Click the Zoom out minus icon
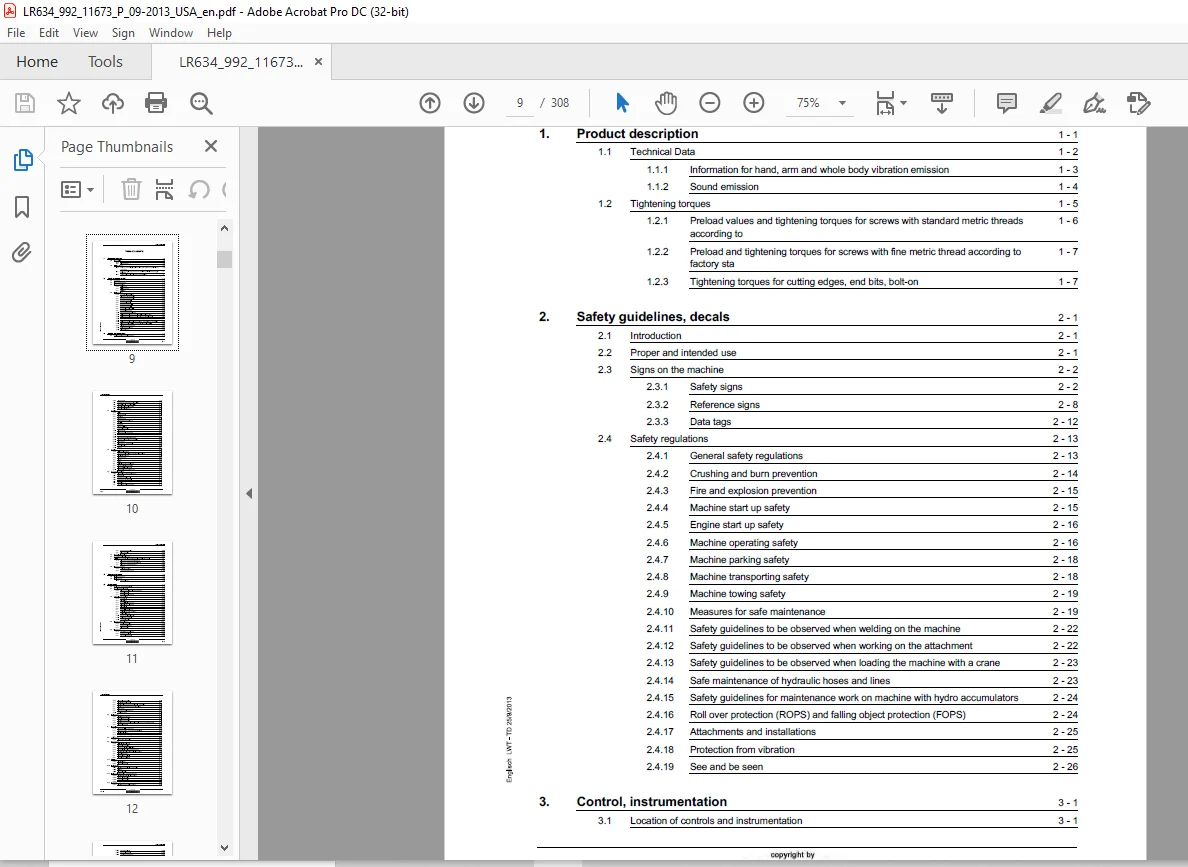 pyautogui.click(x=710, y=103)
